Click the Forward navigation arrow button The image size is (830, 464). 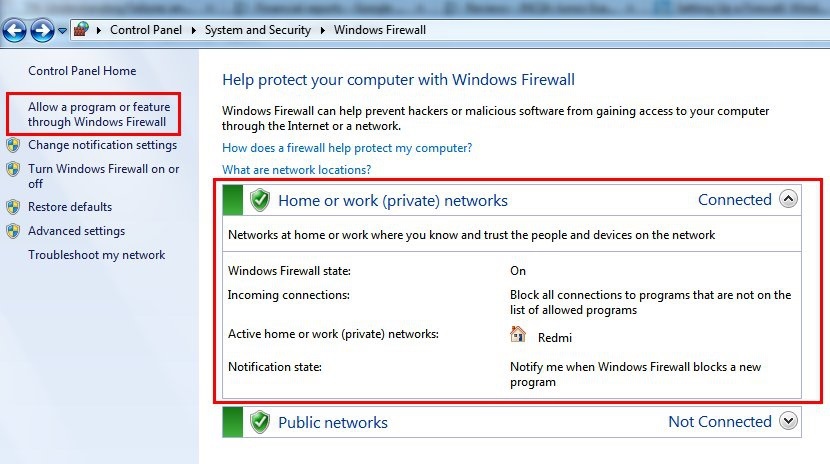pyautogui.click(x=41, y=30)
